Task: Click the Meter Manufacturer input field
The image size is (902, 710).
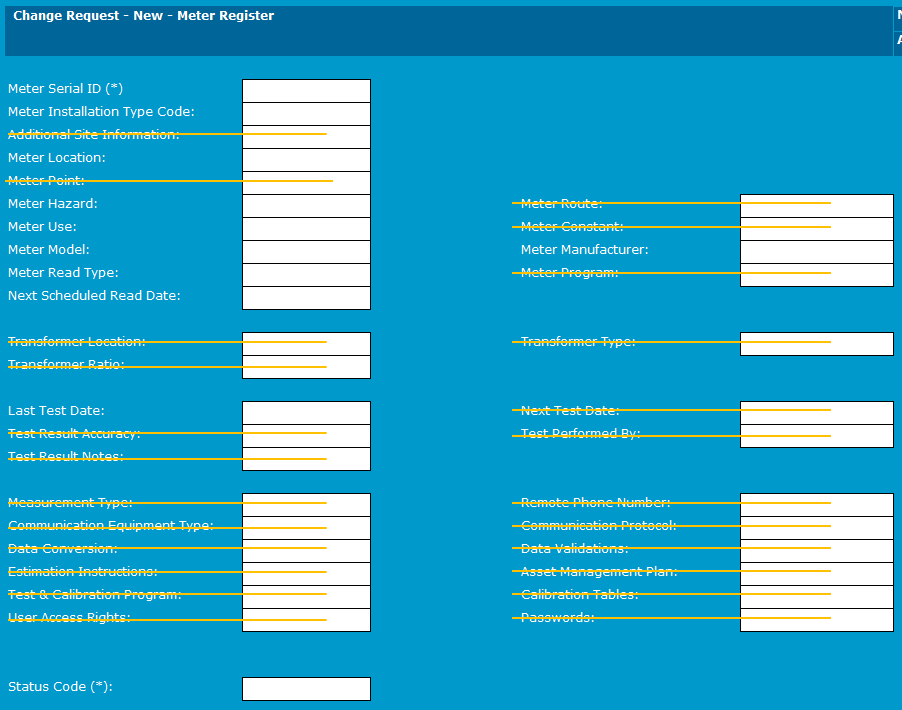Action: point(816,252)
